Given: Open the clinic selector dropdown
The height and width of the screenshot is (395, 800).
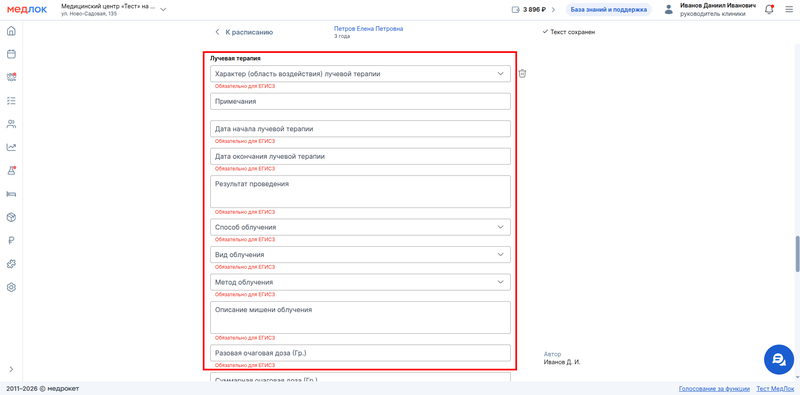Looking at the screenshot, I should tap(114, 10).
